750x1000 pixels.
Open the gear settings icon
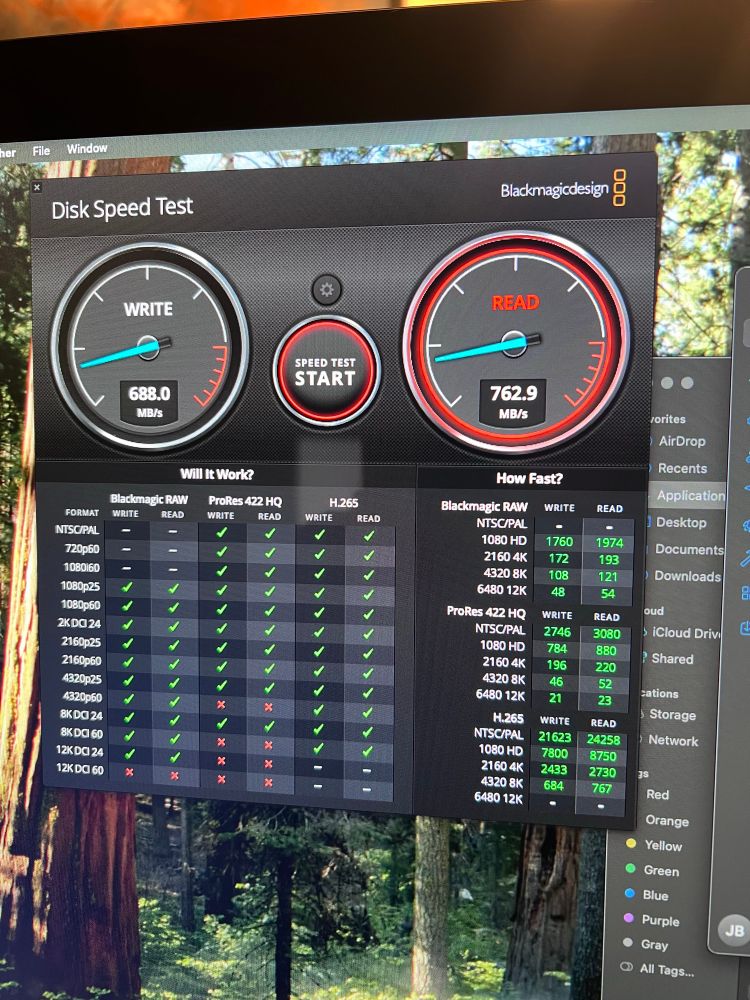327,290
